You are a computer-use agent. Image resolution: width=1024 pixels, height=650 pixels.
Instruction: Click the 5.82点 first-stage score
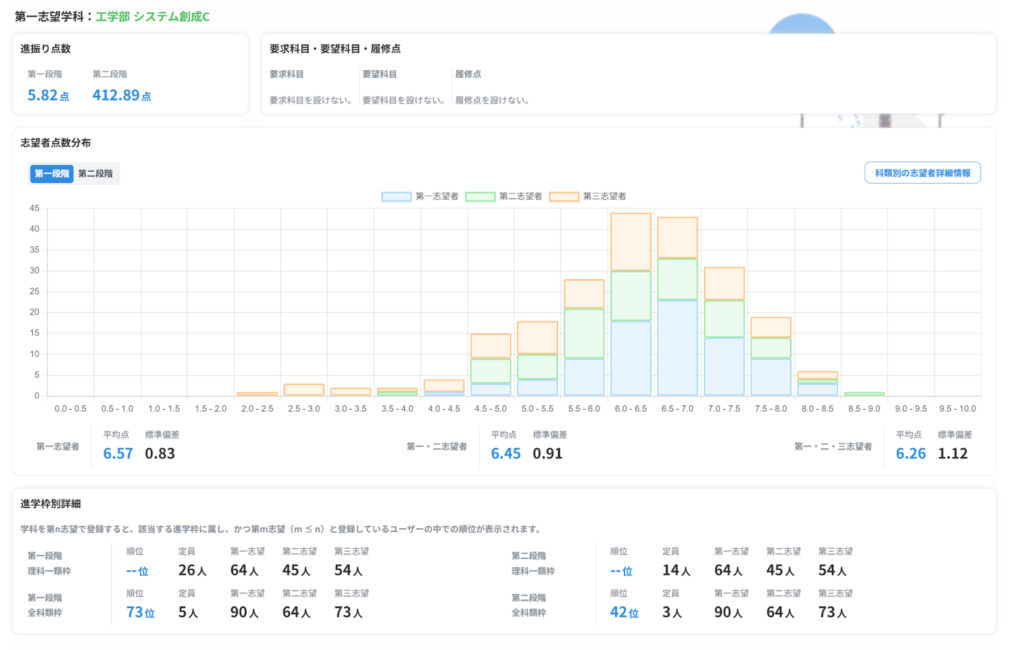pos(47,95)
